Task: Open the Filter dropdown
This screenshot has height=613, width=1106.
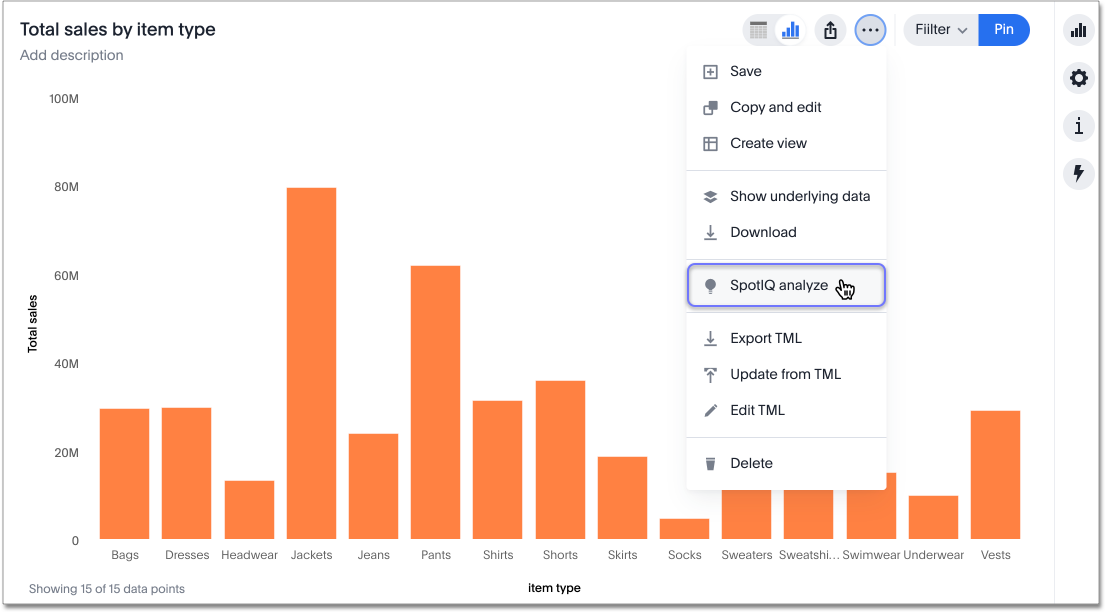Action: pos(939,30)
